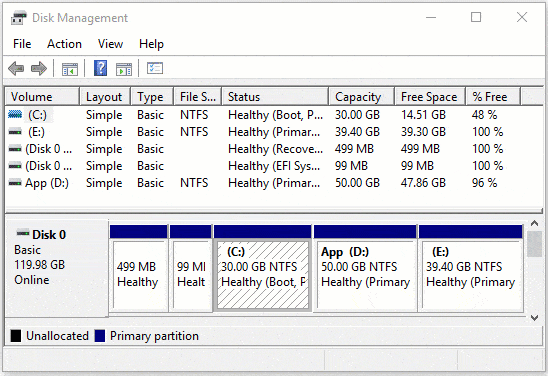Click the NTFS file system cell for C:
548x376 pixels.
point(194,115)
